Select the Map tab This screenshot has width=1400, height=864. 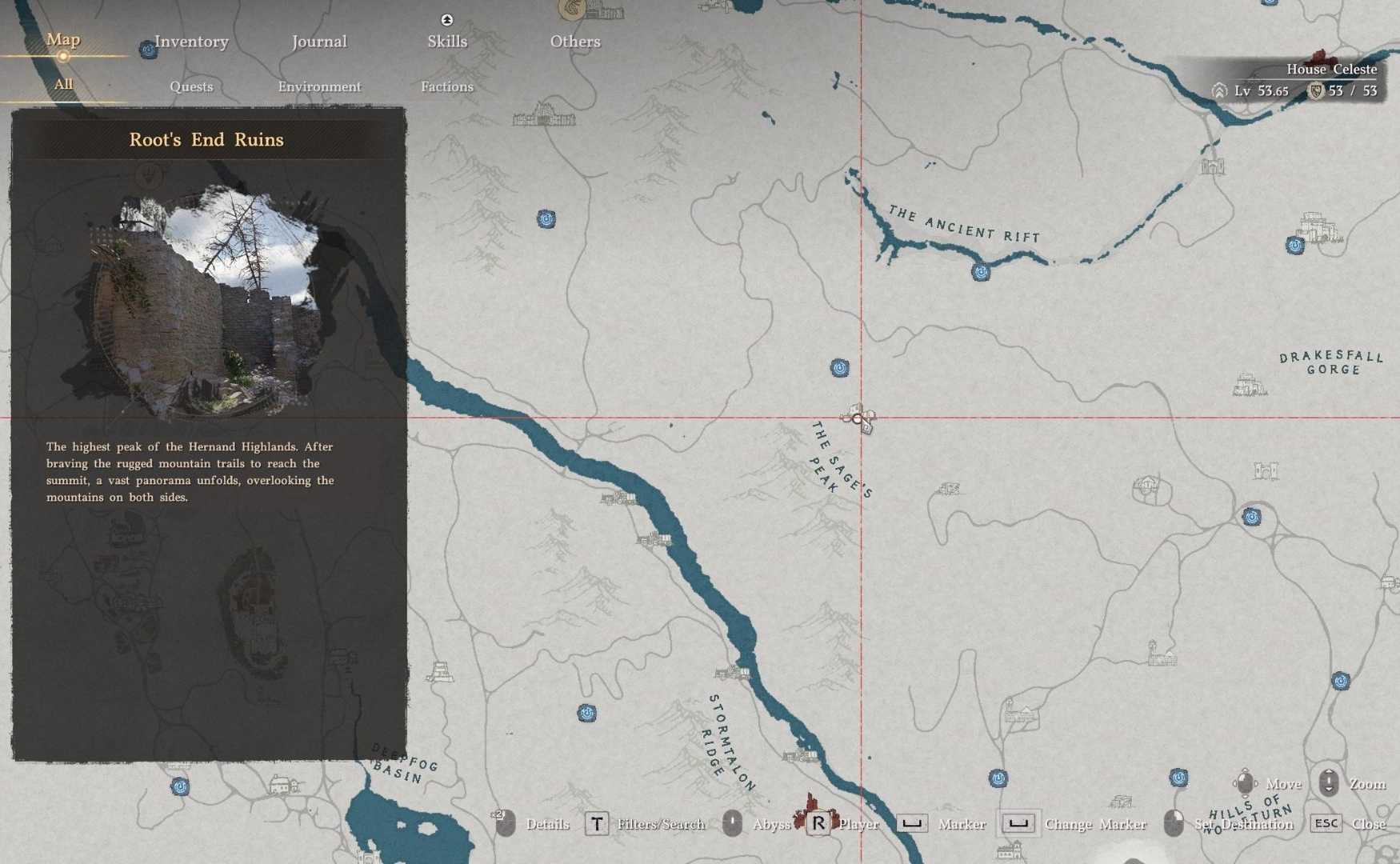tap(63, 39)
